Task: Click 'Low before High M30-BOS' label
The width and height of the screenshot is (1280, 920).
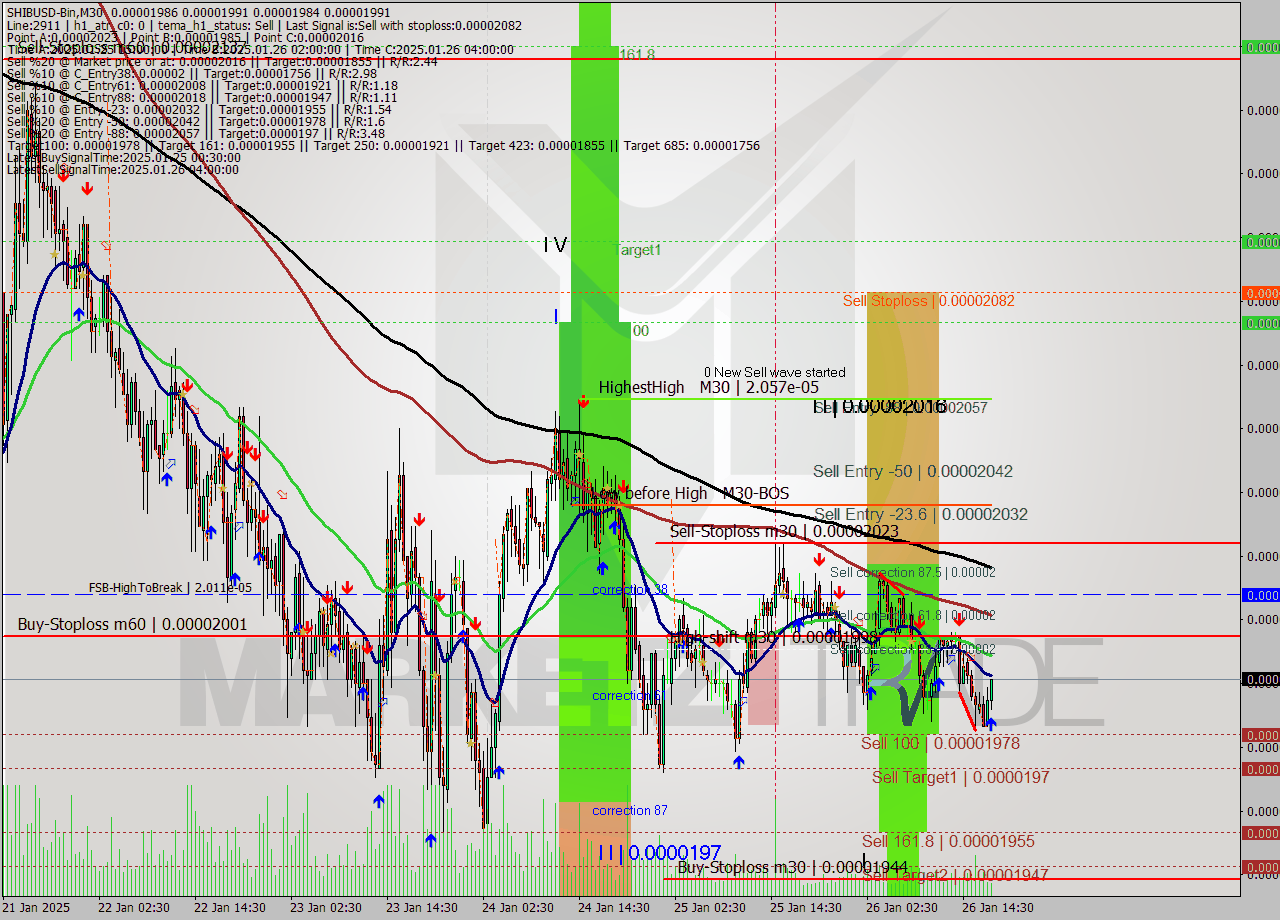Action: 693,493
